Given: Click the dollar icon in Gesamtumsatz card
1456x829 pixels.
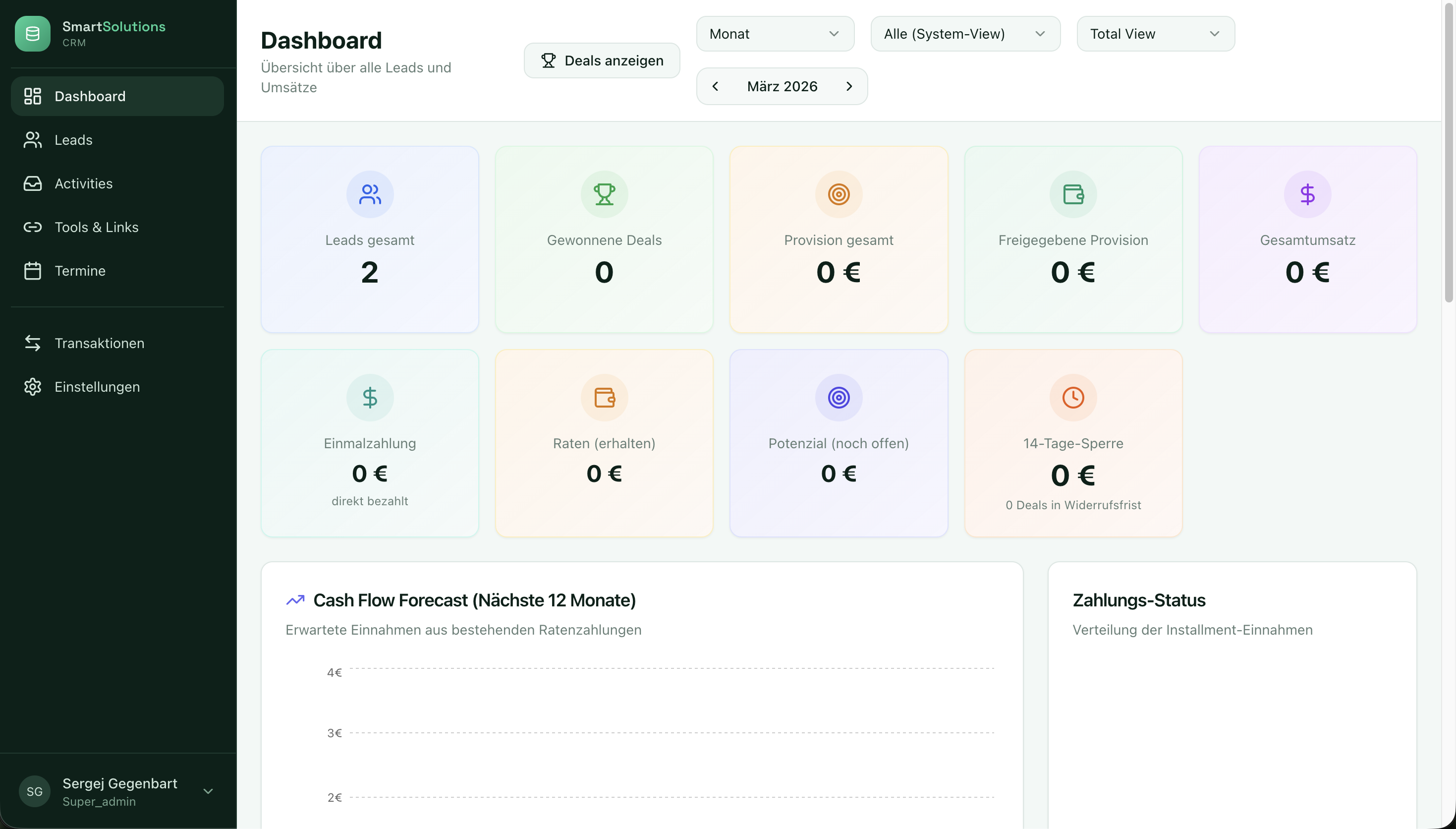Looking at the screenshot, I should (1307, 194).
